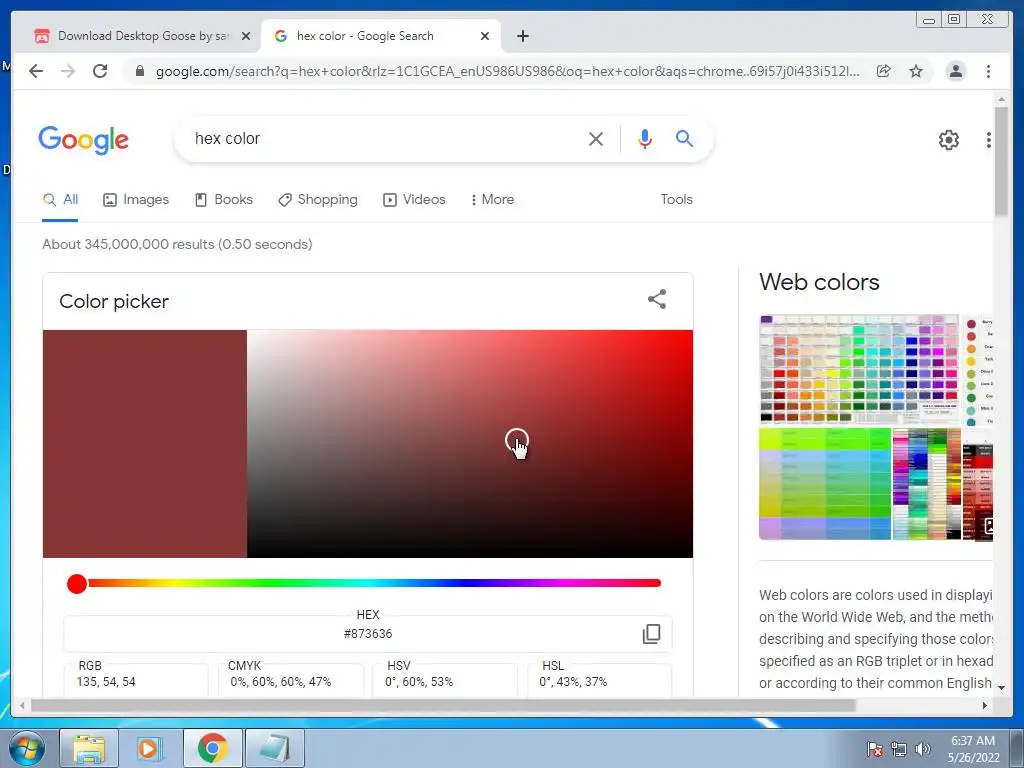Click the browser forward arrow
The width and height of the screenshot is (1024, 768).
pos(68,71)
